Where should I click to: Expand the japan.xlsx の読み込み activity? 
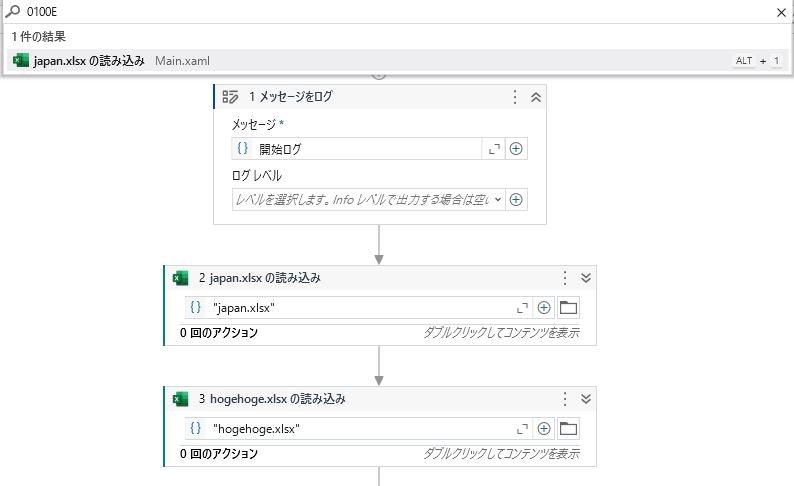[x=586, y=277]
